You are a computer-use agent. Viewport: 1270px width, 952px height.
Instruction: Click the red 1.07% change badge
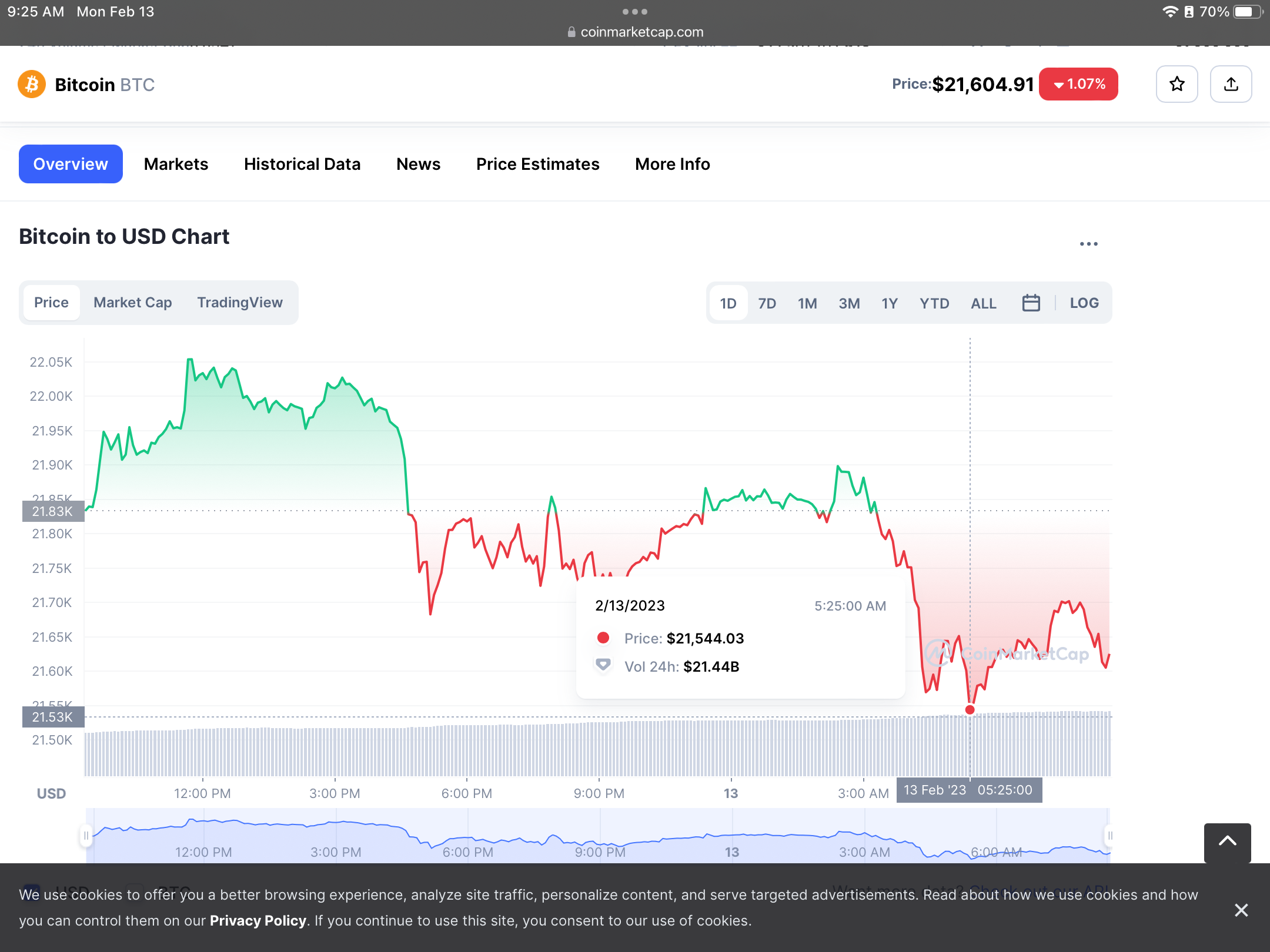tap(1078, 84)
